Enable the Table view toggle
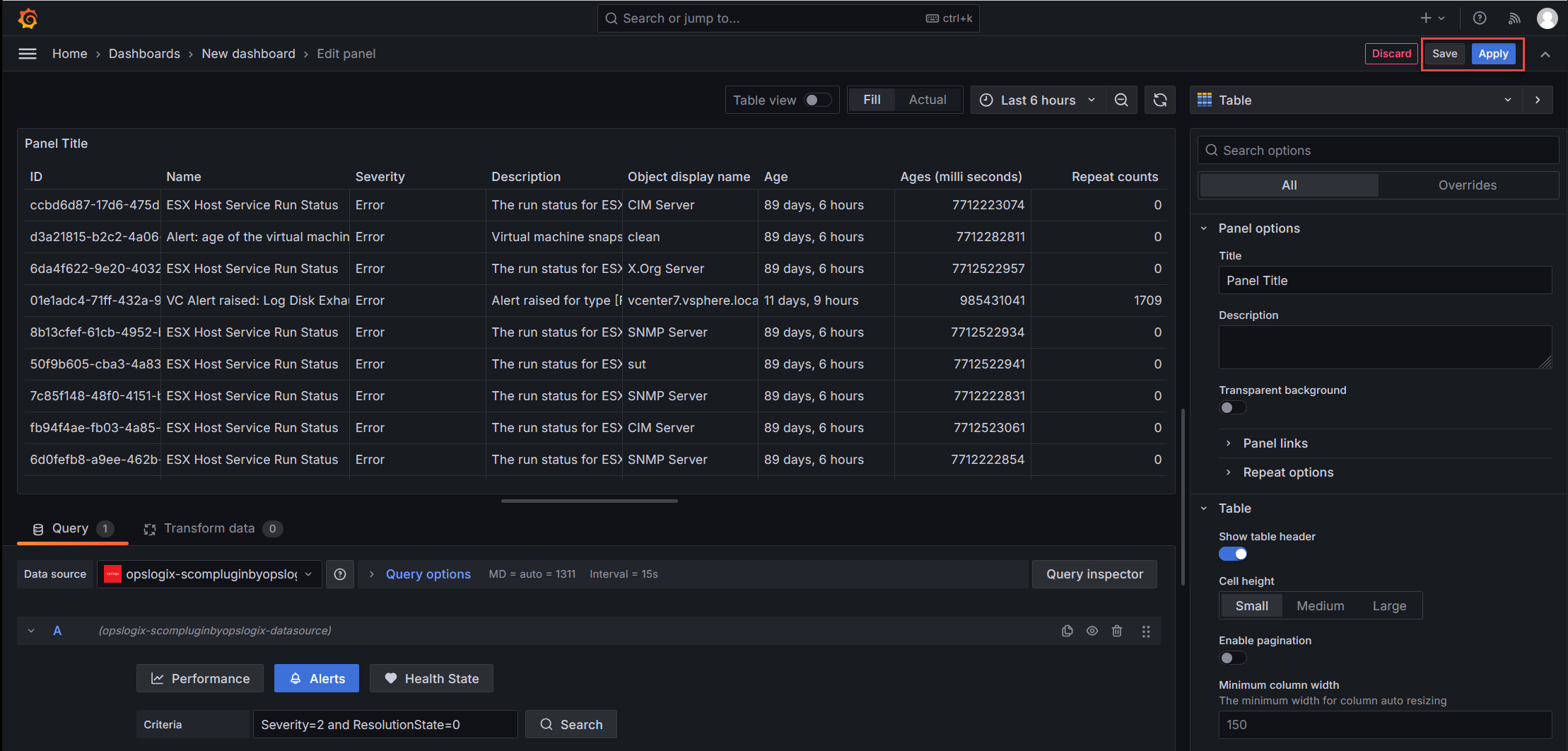The height and width of the screenshot is (751, 1568). tap(817, 100)
